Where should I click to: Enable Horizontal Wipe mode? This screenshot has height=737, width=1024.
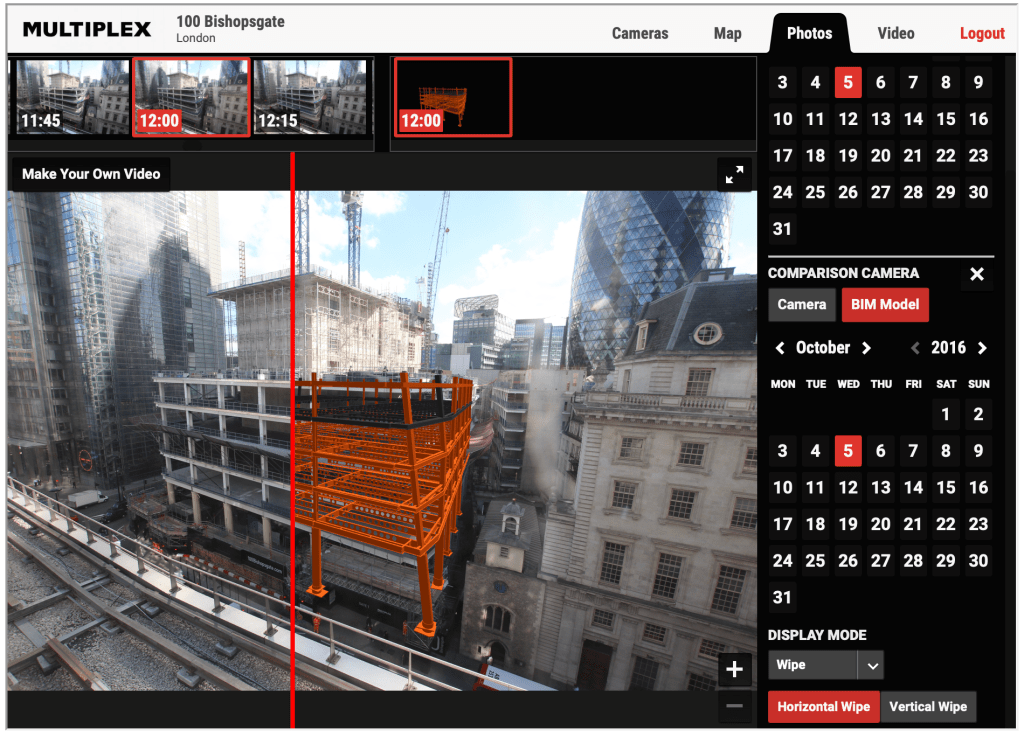[x=823, y=707]
